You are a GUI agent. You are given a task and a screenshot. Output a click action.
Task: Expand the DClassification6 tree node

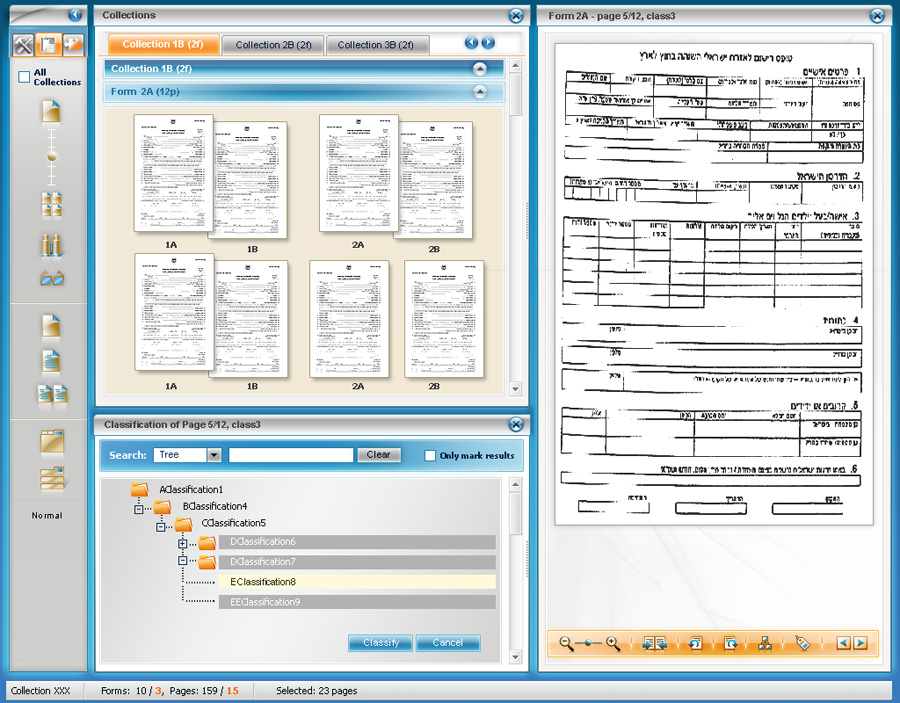(x=182, y=542)
